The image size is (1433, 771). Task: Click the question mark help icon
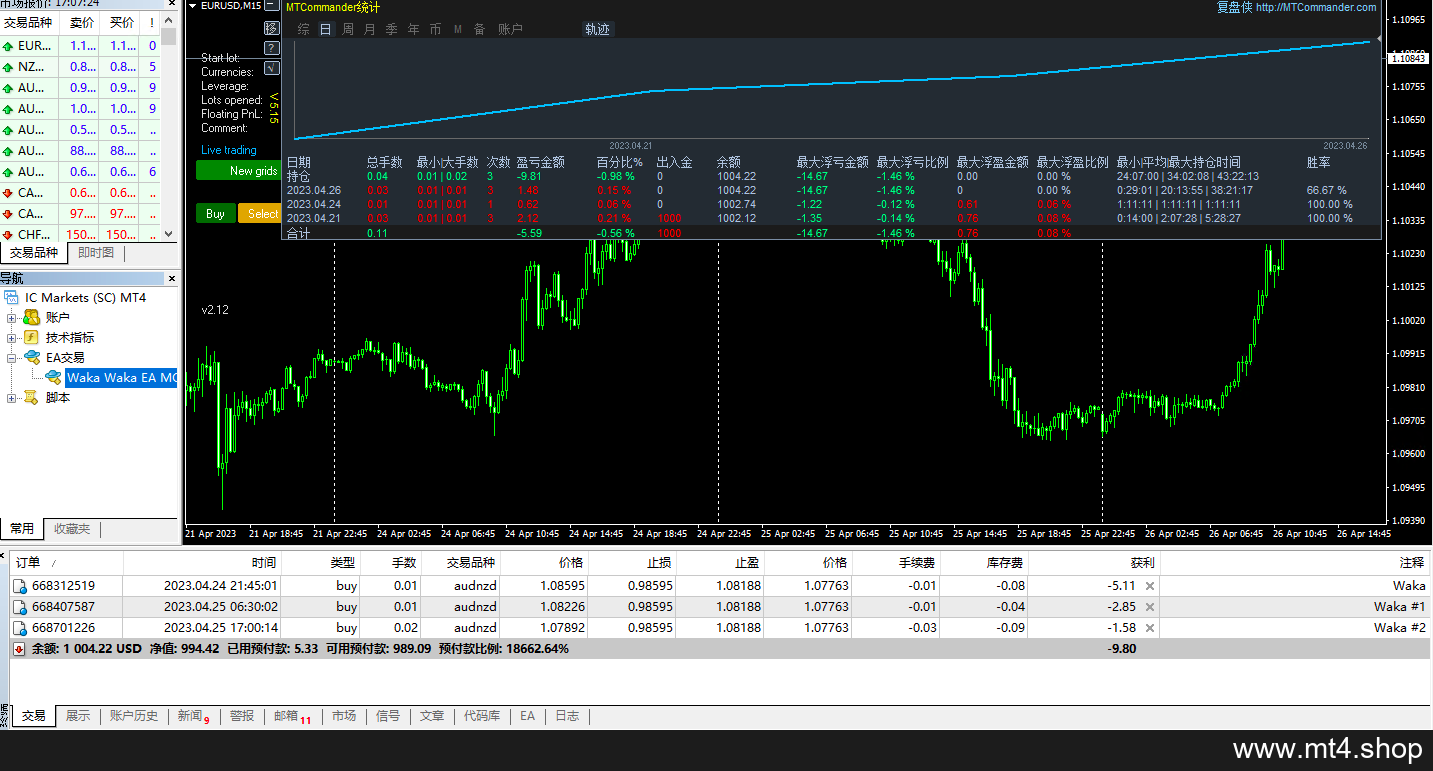coord(272,47)
